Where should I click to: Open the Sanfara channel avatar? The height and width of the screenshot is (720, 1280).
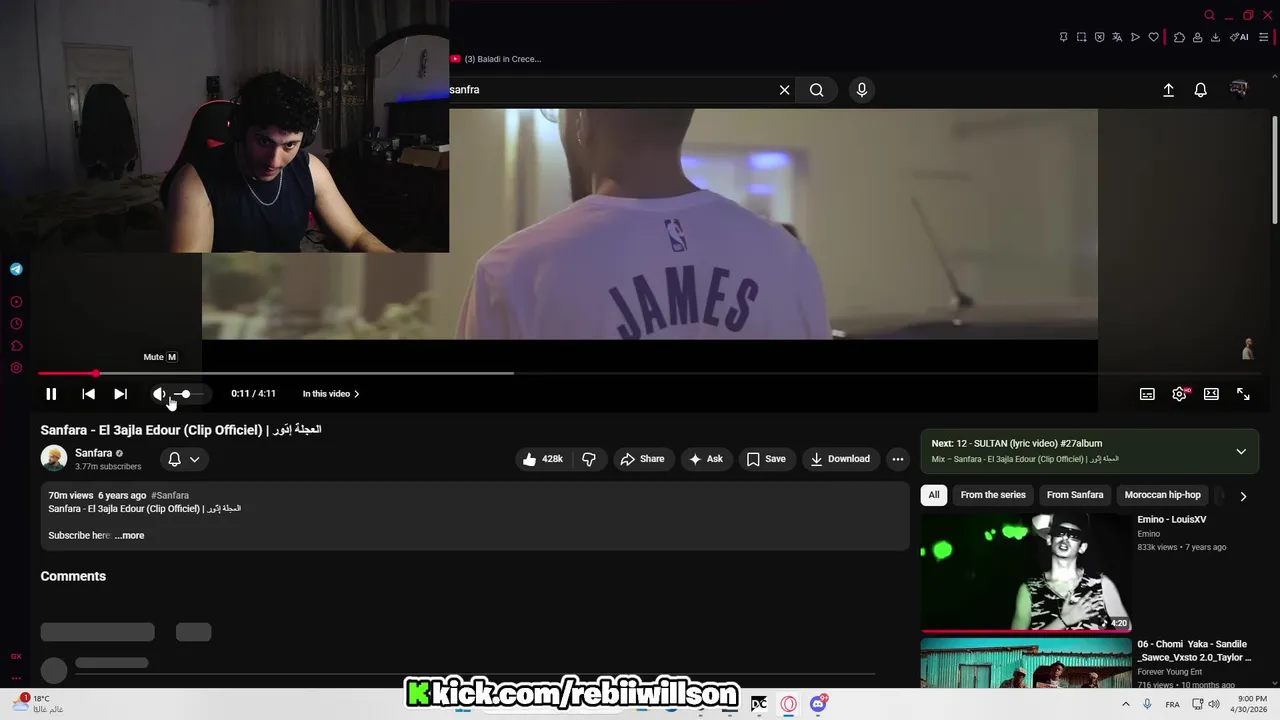pos(54,459)
